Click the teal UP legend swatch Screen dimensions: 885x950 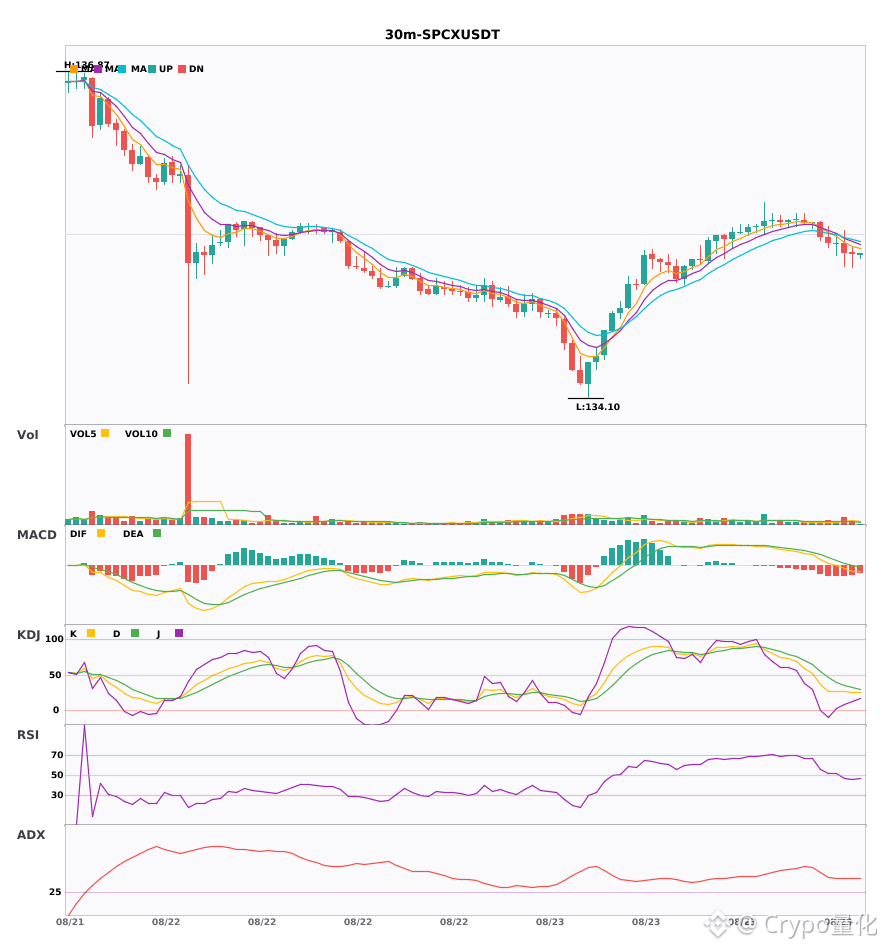(152, 69)
